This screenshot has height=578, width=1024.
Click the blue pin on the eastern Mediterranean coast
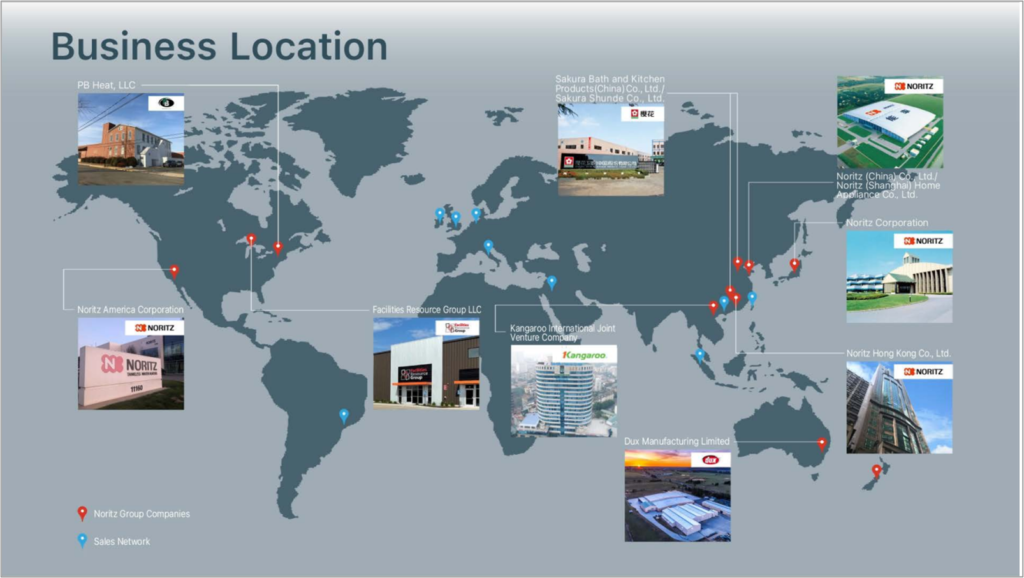552,282
